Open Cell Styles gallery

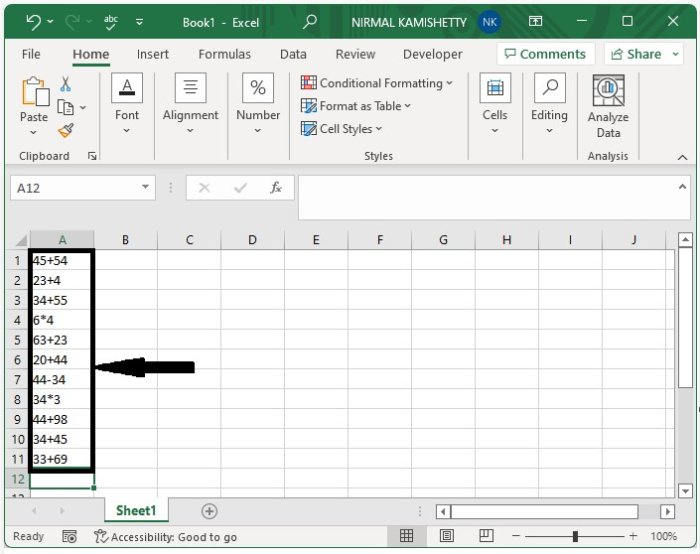(x=342, y=129)
